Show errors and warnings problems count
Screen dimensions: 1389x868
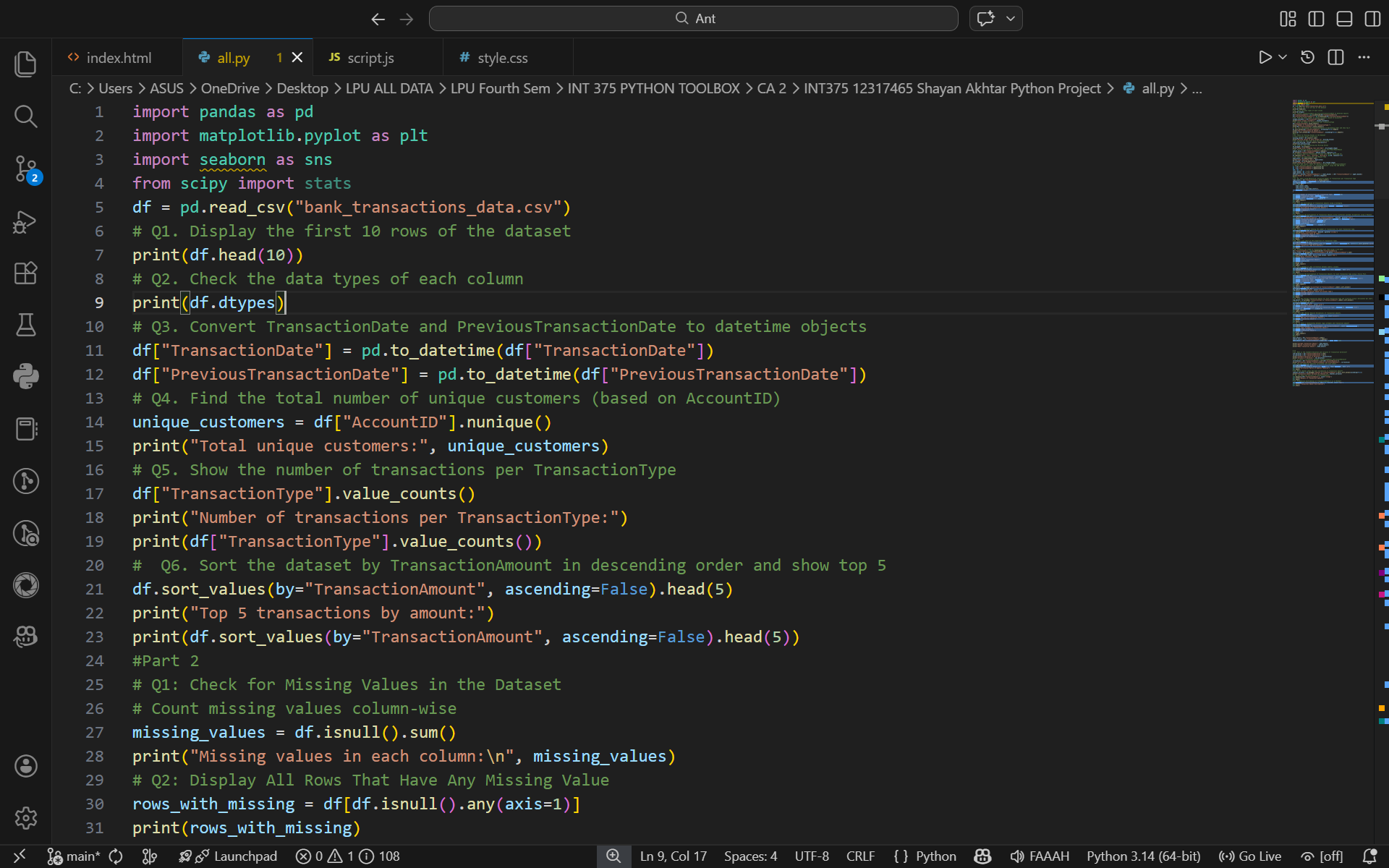click(x=347, y=856)
